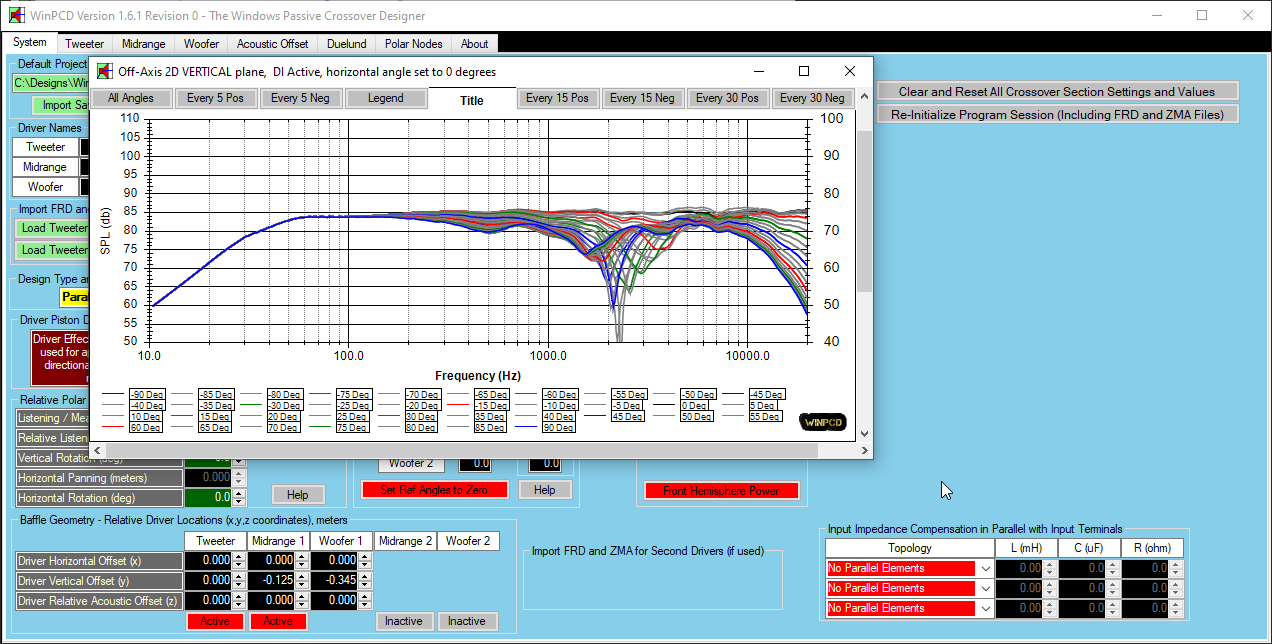Click the 90 Deg legend entry
Image resolution: width=1272 pixels, height=644 pixels.
tap(559, 428)
